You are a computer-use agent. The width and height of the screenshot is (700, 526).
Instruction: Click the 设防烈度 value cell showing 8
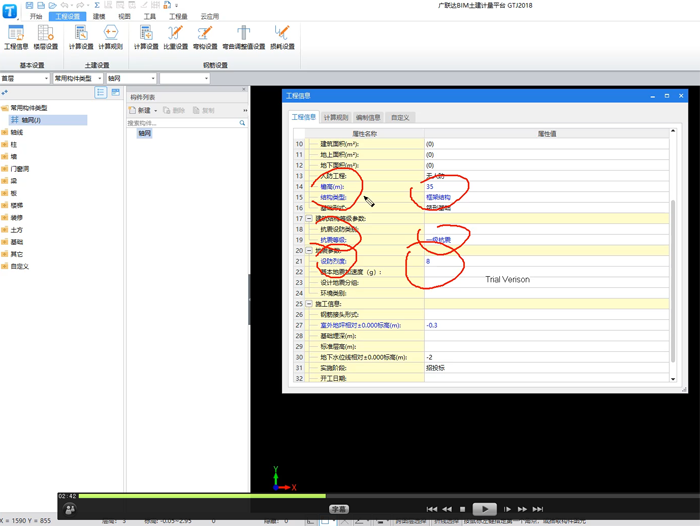pos(546,261)
